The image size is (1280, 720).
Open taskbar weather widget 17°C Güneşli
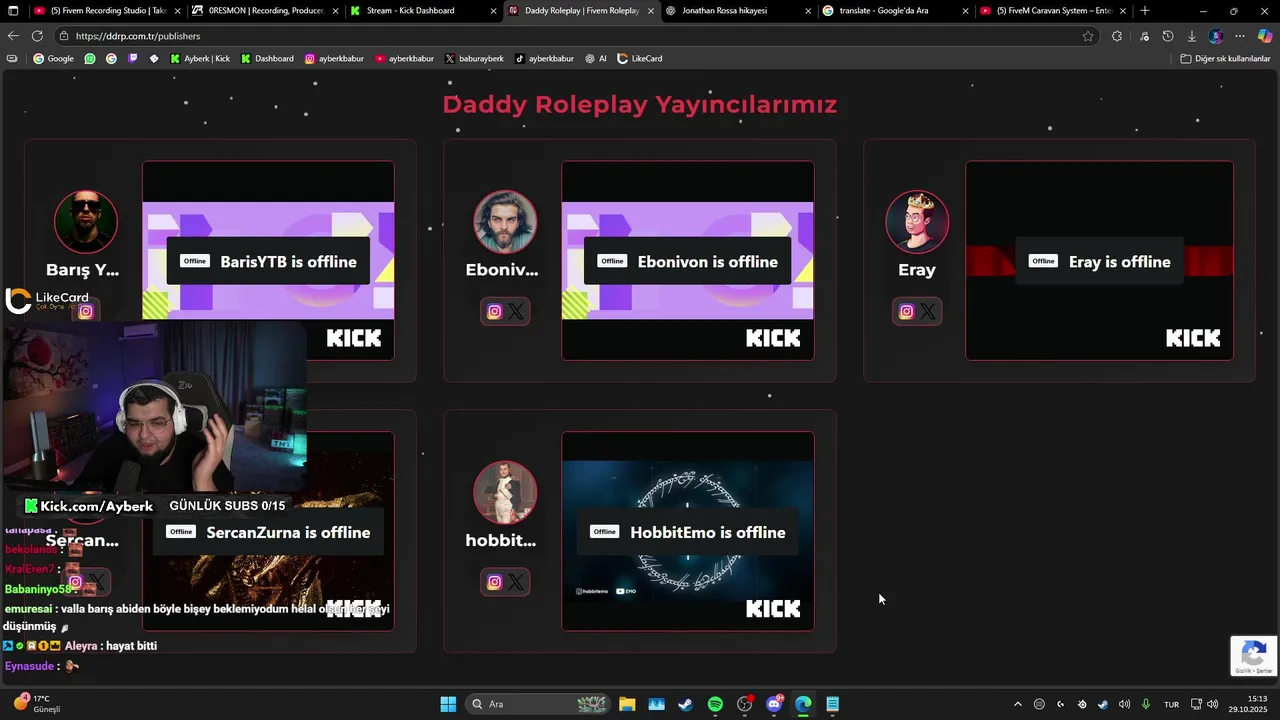tap(38, 704)
